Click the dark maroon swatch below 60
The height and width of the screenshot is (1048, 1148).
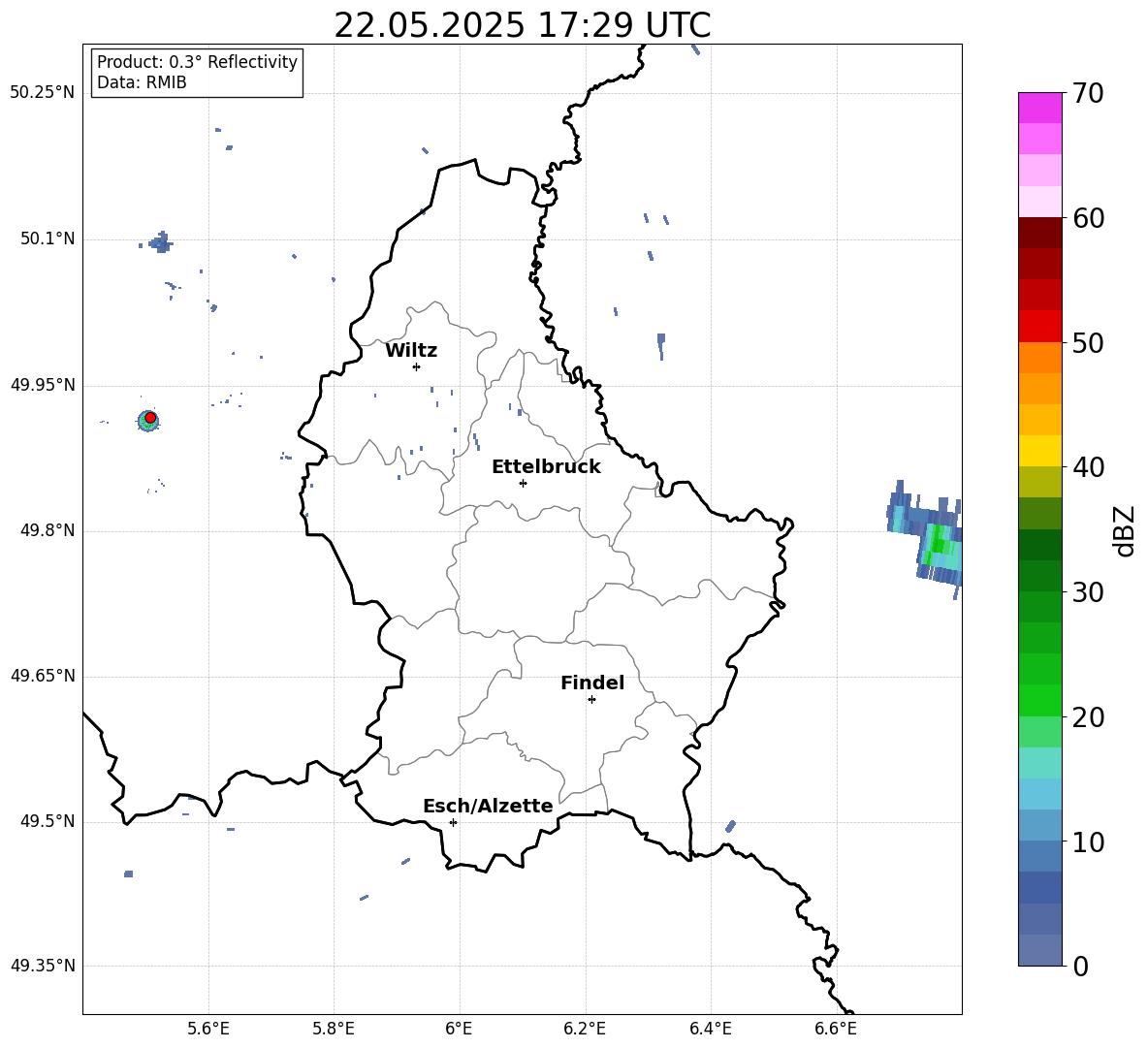click(1039, 233)
